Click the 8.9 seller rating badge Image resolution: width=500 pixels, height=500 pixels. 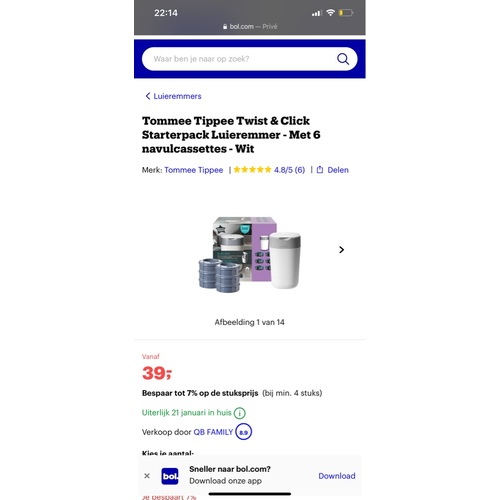(244, 432)
